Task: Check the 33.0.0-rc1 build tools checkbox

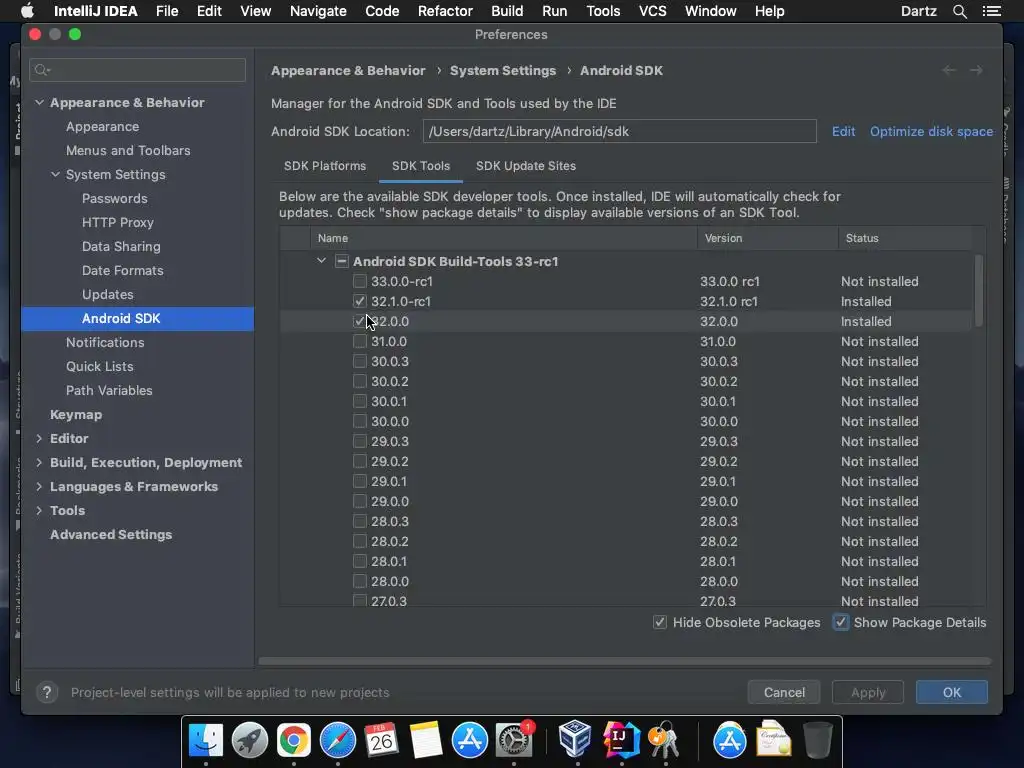Action: click(x=360, y=281)
